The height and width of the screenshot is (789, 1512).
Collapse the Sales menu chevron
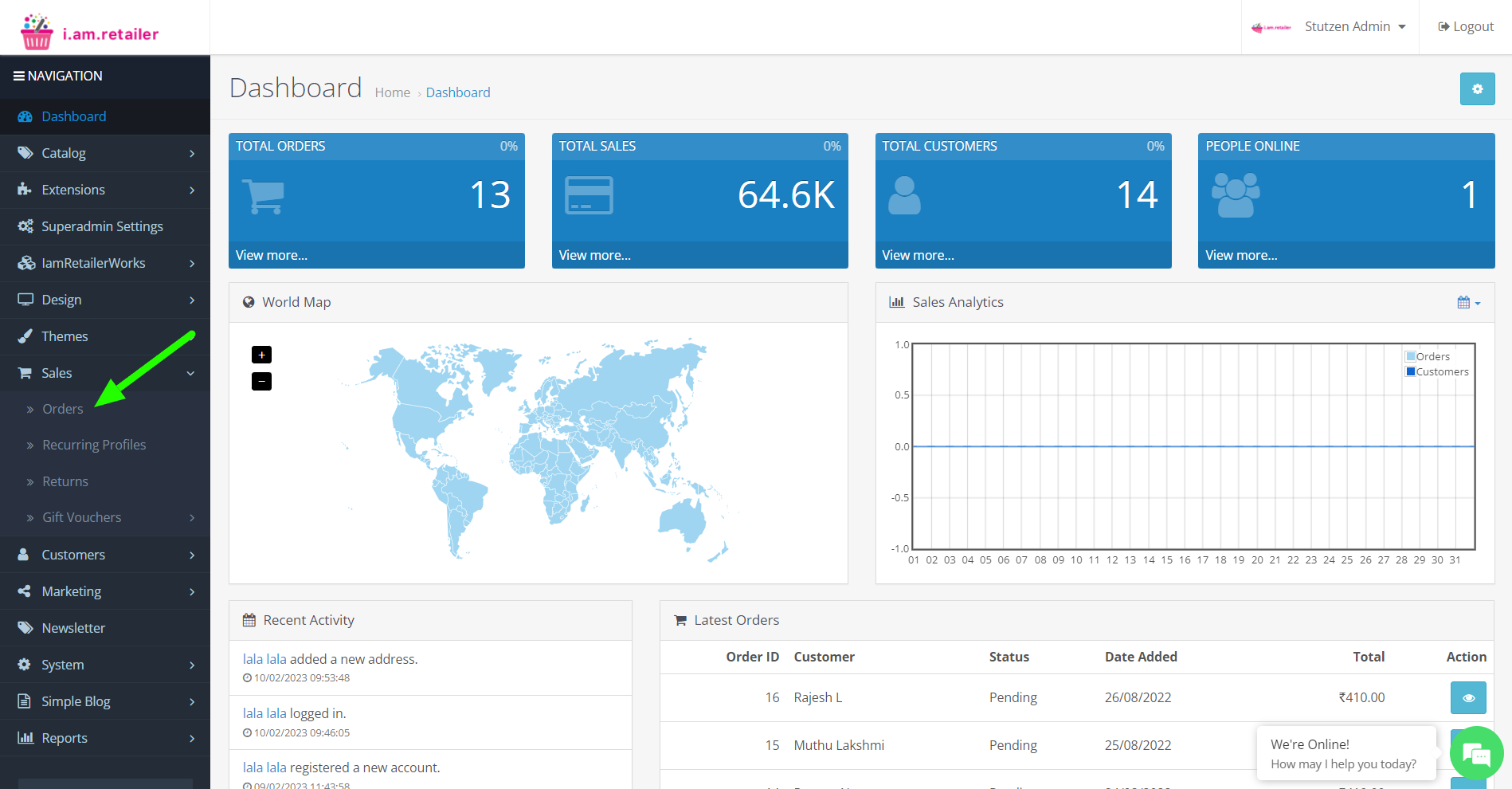click(x=191, y=373)
